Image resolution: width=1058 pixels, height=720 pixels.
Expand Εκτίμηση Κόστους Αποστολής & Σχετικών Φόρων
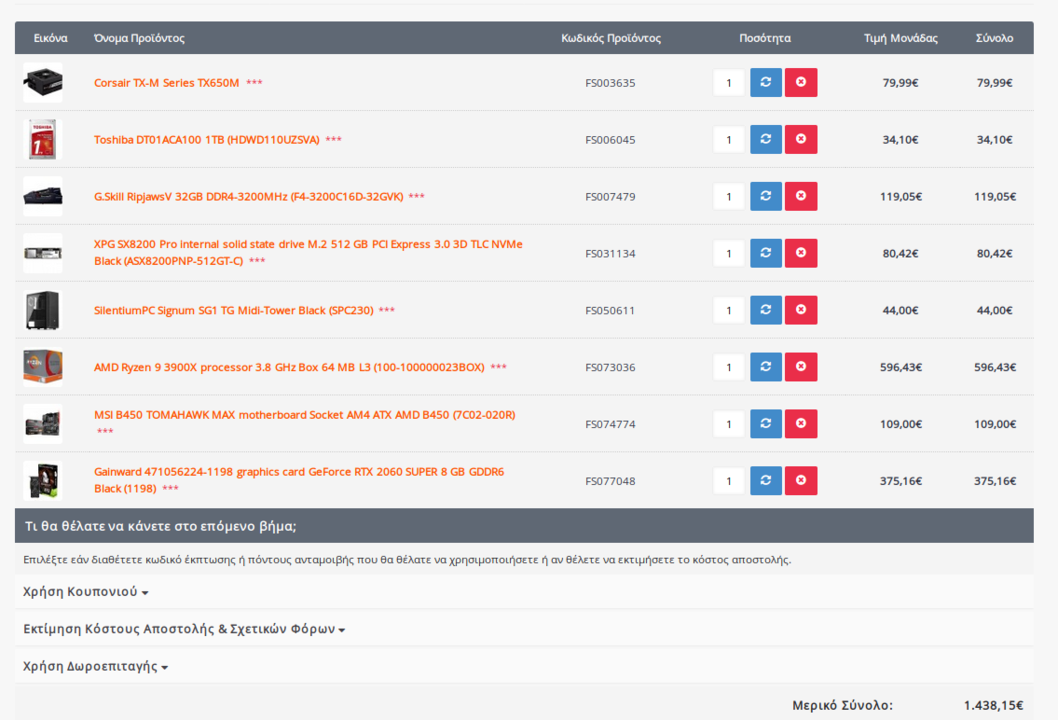[x=184, y=629]
